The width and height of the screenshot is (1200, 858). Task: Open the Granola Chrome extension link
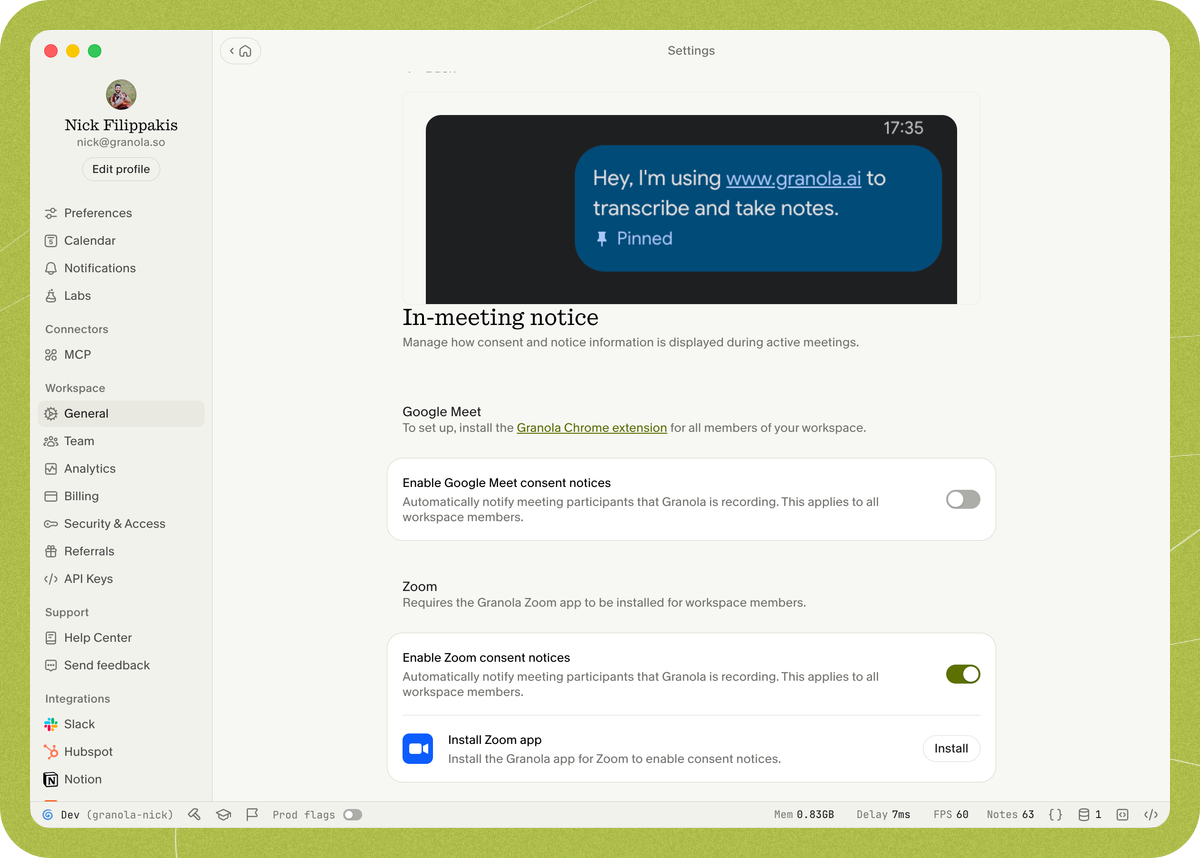click(x=592, y=428)
